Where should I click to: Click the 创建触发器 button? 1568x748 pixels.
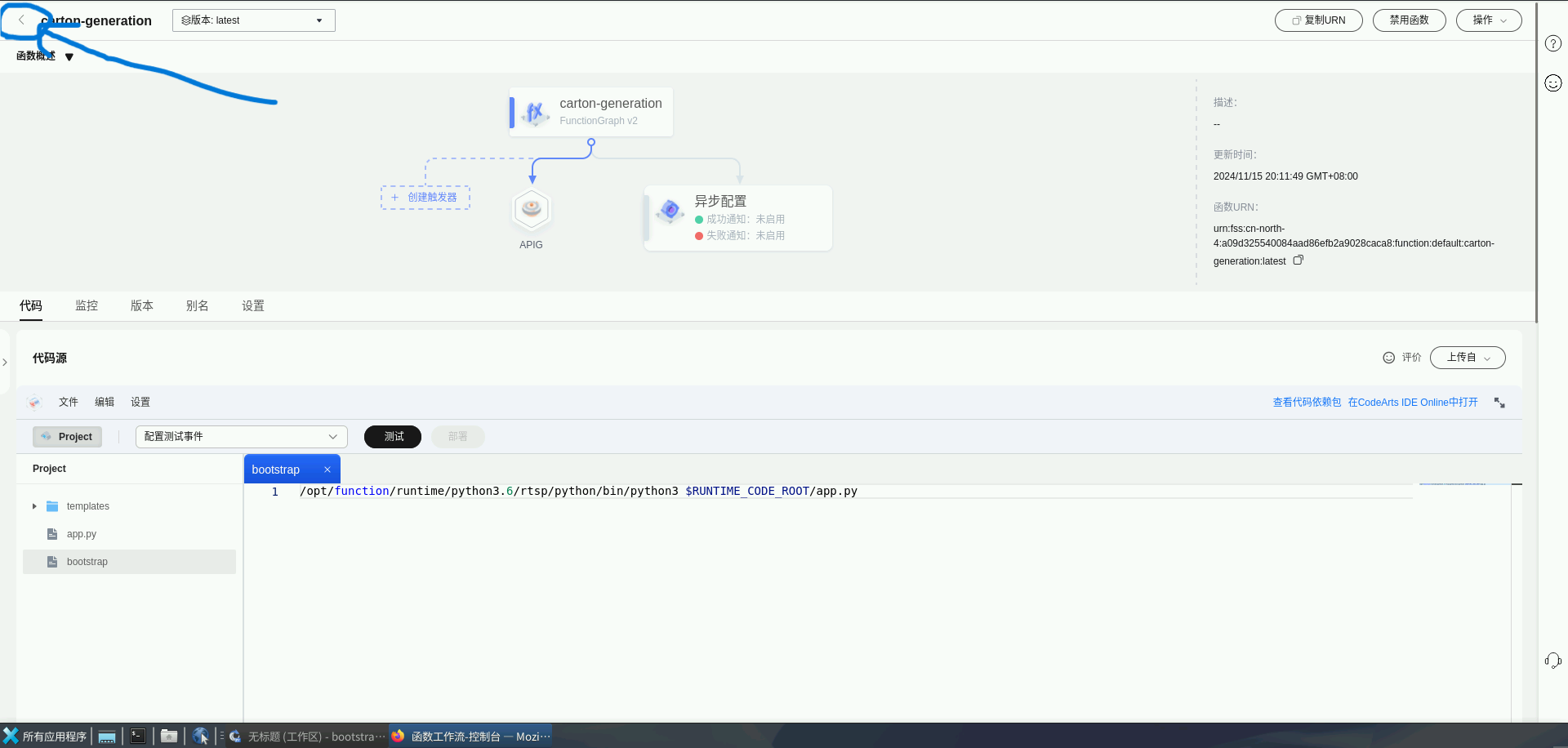(x=425, y=198)
